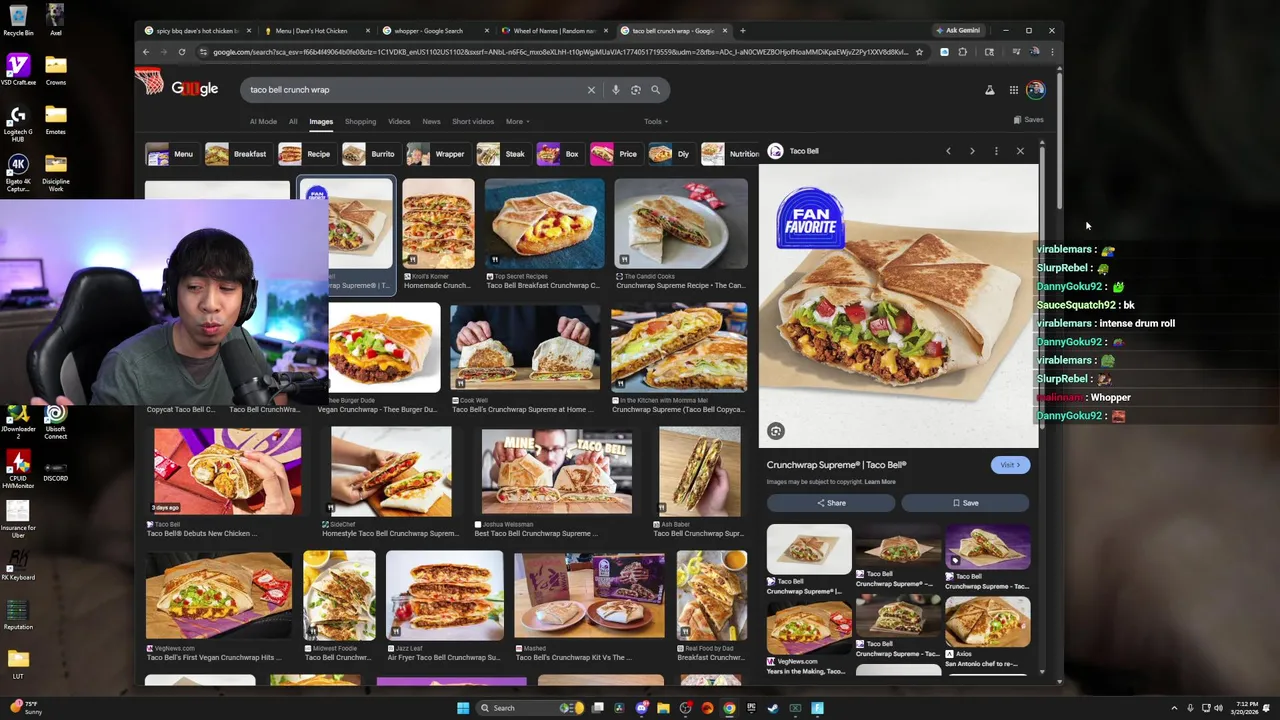Submit the search with the magnifier icon

(655, 90)
